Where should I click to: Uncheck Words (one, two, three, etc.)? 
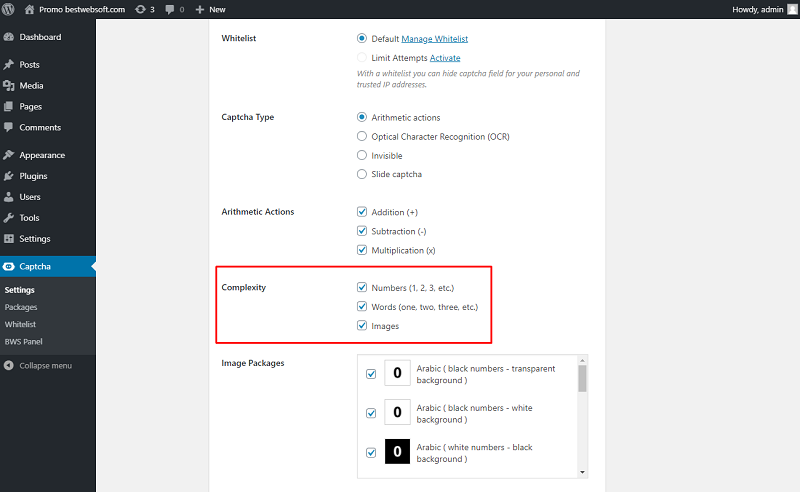(x=362, y=306)
